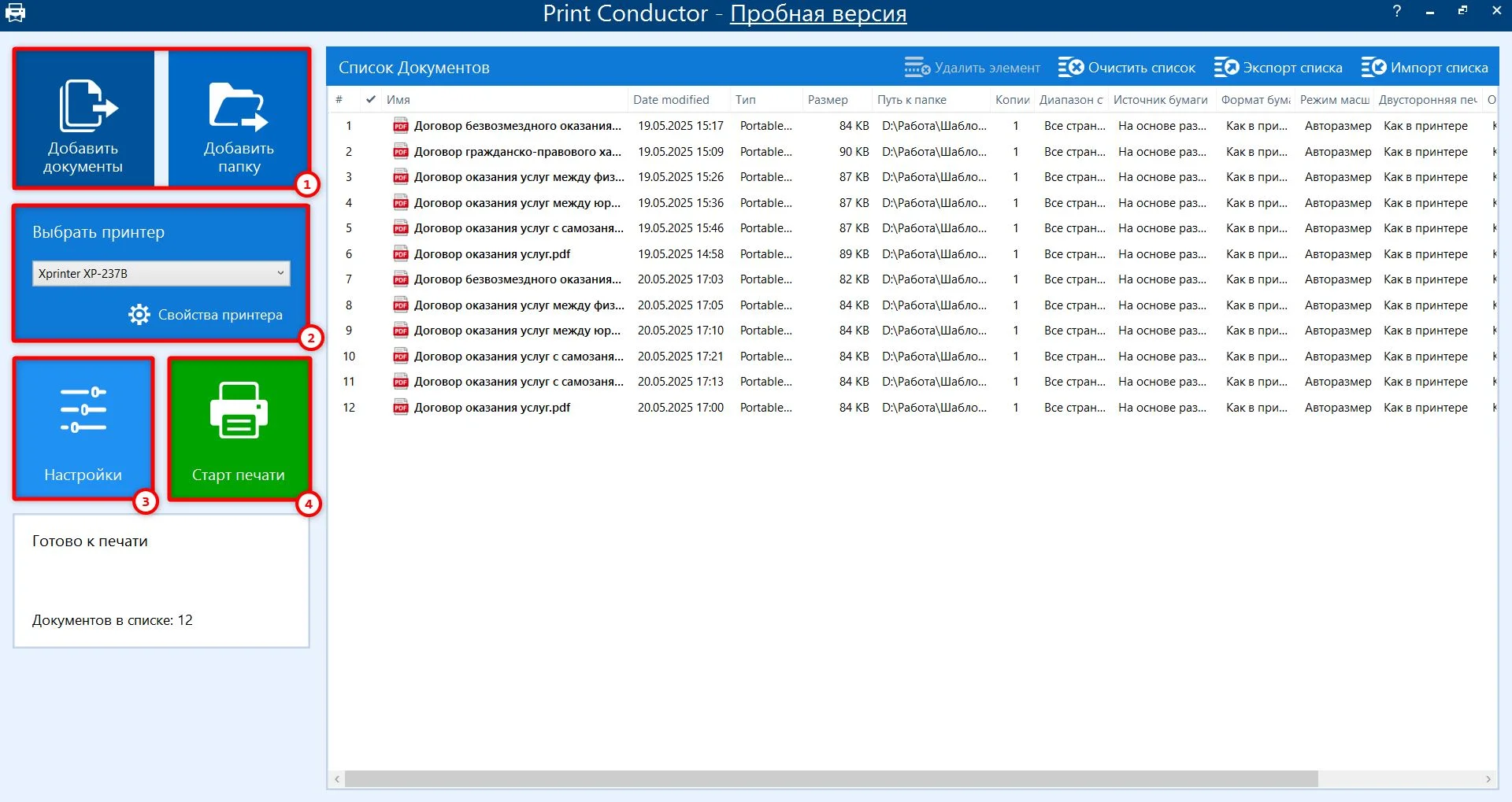Open the help question mark in title bar

pos(1396,11)
